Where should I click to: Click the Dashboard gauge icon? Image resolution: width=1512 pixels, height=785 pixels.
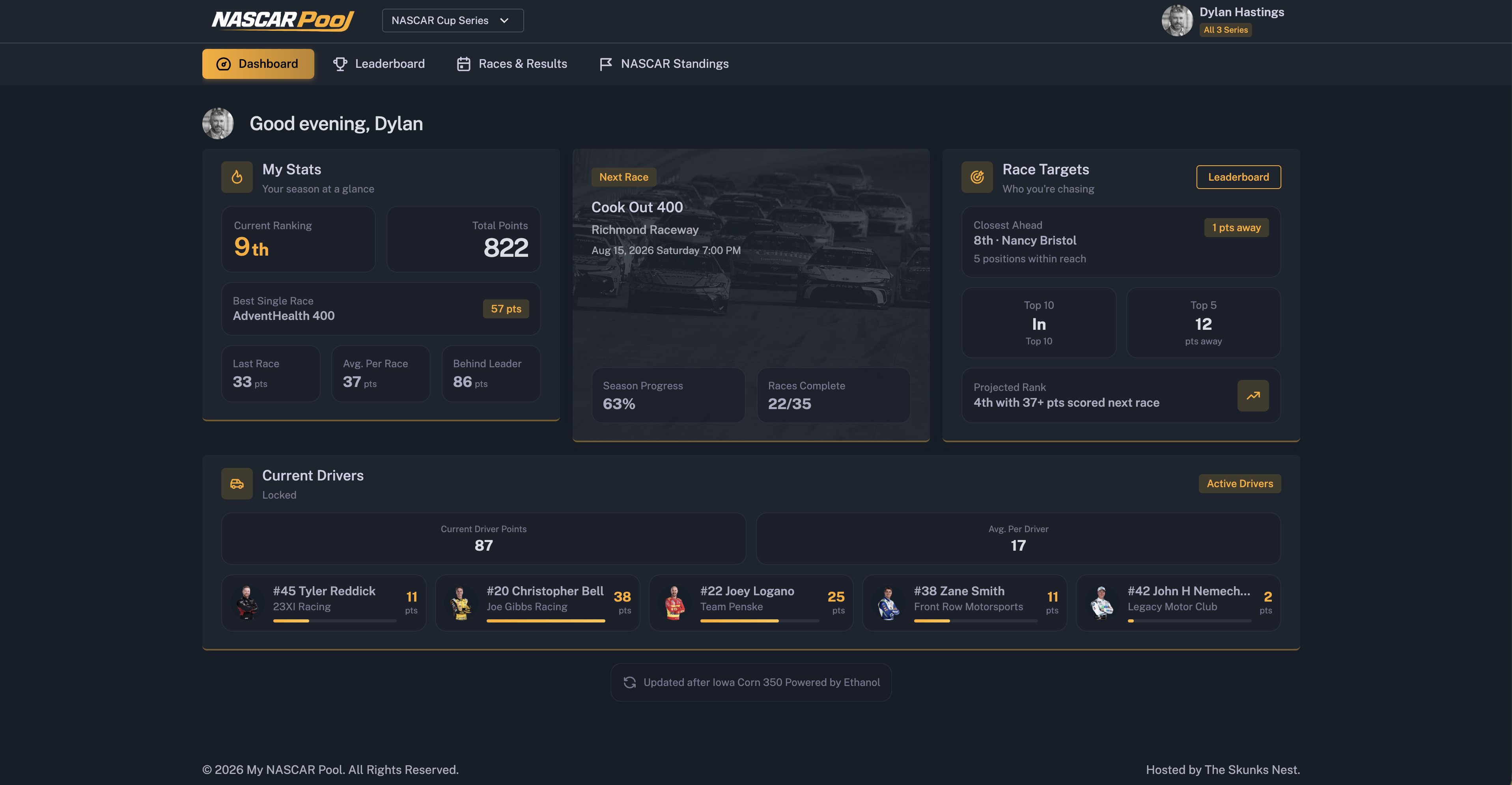click(x=224, y=64)
